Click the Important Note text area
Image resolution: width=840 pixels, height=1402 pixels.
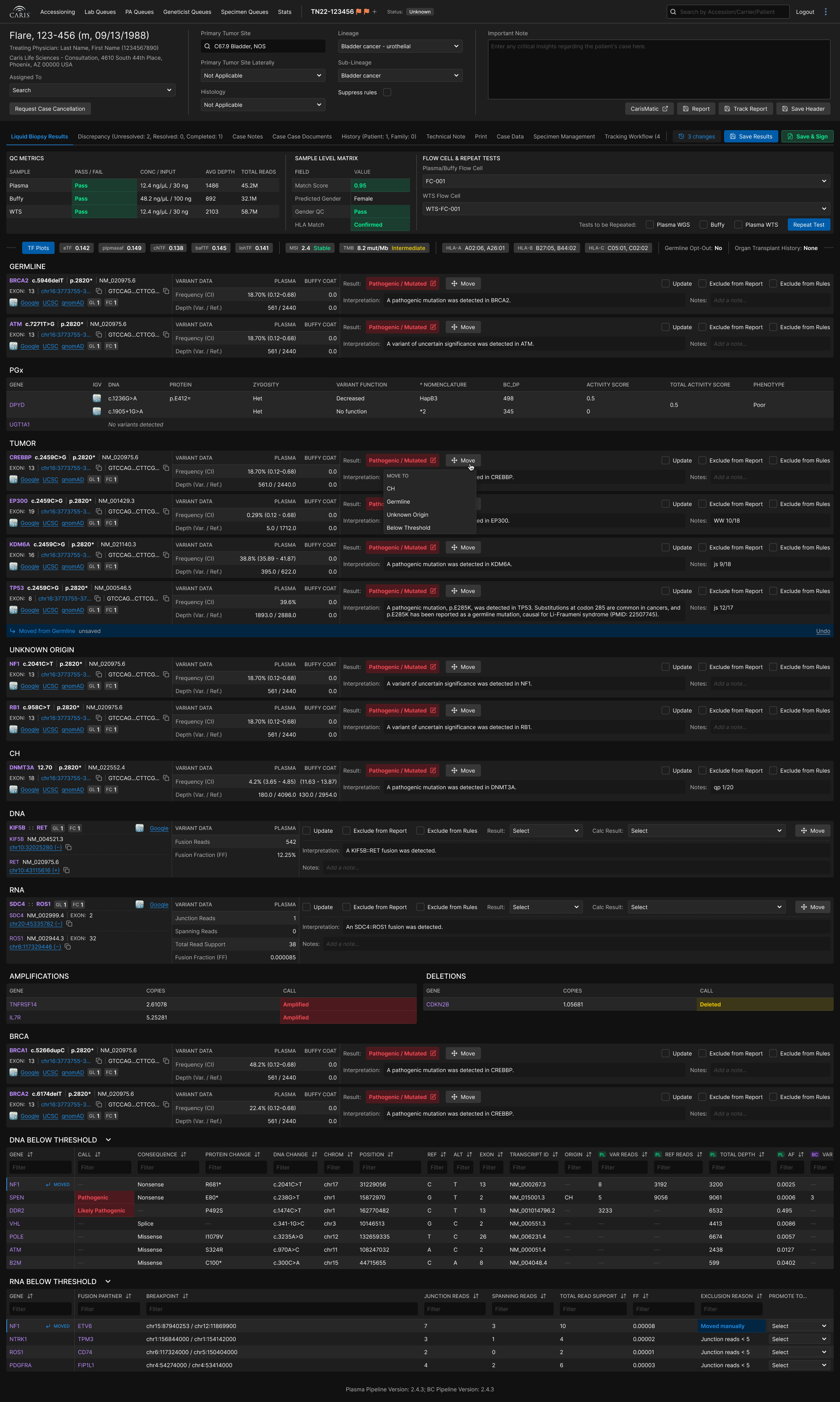coord(659,70)
